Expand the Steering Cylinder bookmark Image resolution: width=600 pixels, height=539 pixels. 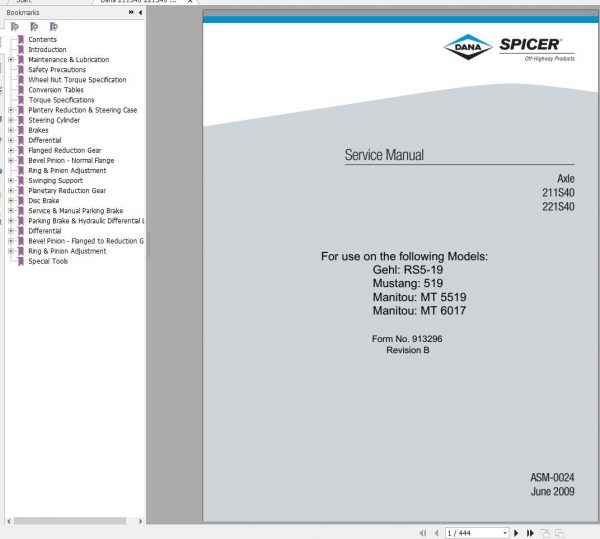coord(11,120)
